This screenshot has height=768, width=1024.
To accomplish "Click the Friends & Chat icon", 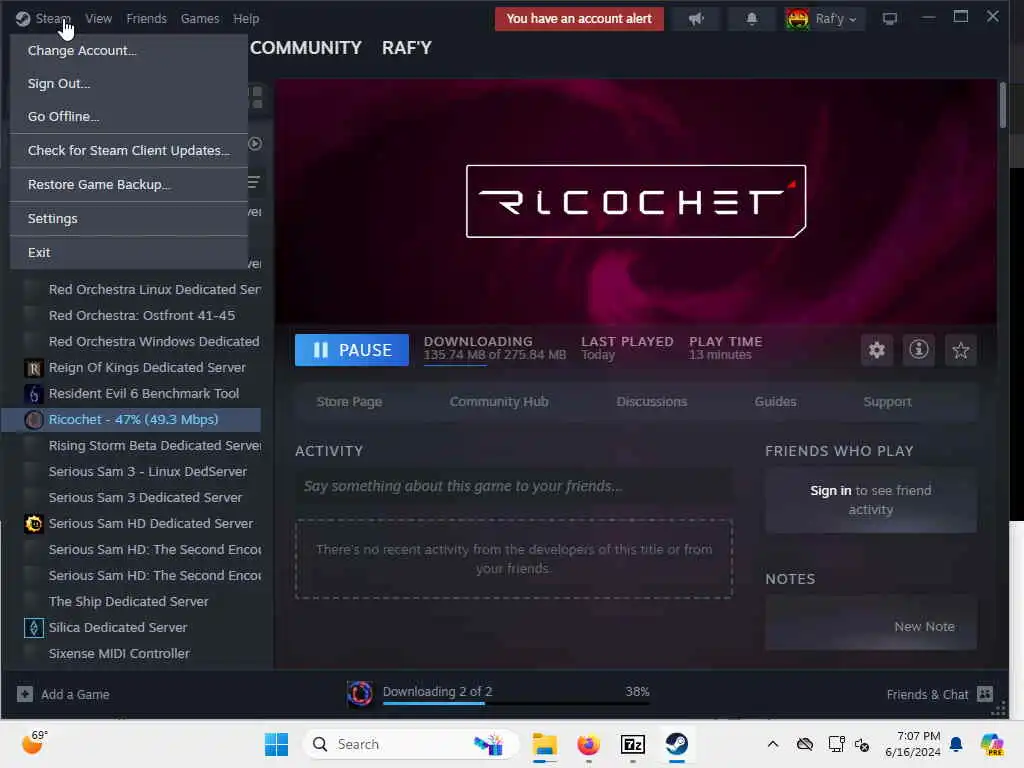I will pyautogui.click(x=985, y=694).
